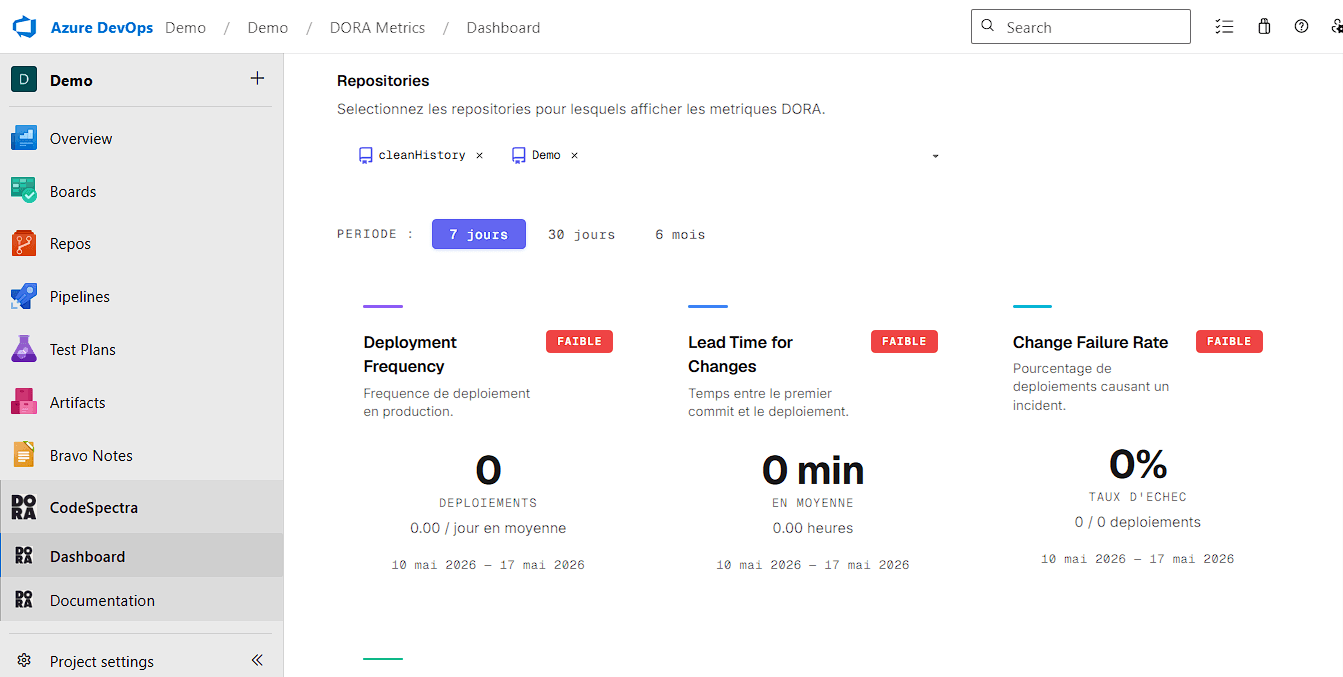Click the Project settings gear icon
The width and height of the screenshot is (1343, 677).
pyautogui.click(x=25, y=661)
